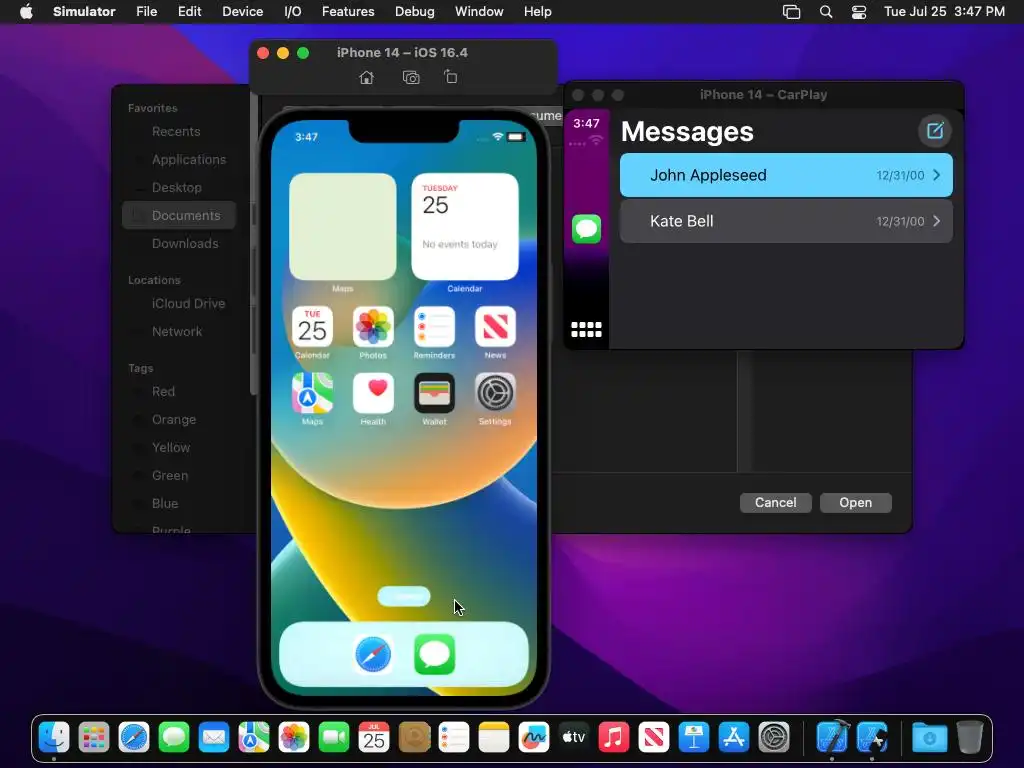Screen dimensions: 1024x768
Task: Click chevron on Kate Bell row
Action: click(x=936, y=221)
